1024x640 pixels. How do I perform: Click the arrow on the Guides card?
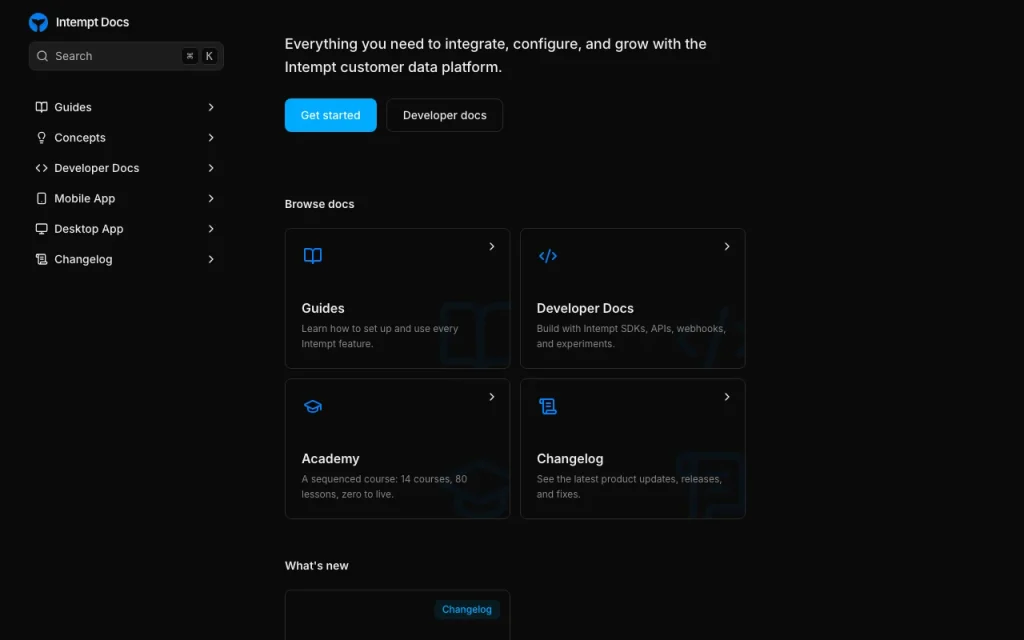tap(492, 246)
